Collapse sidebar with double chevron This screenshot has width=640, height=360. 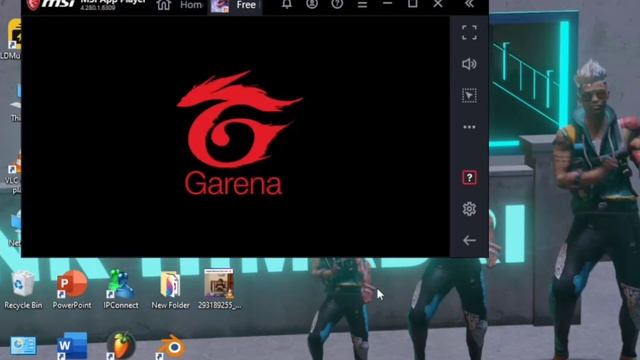[x=469, y=4]
